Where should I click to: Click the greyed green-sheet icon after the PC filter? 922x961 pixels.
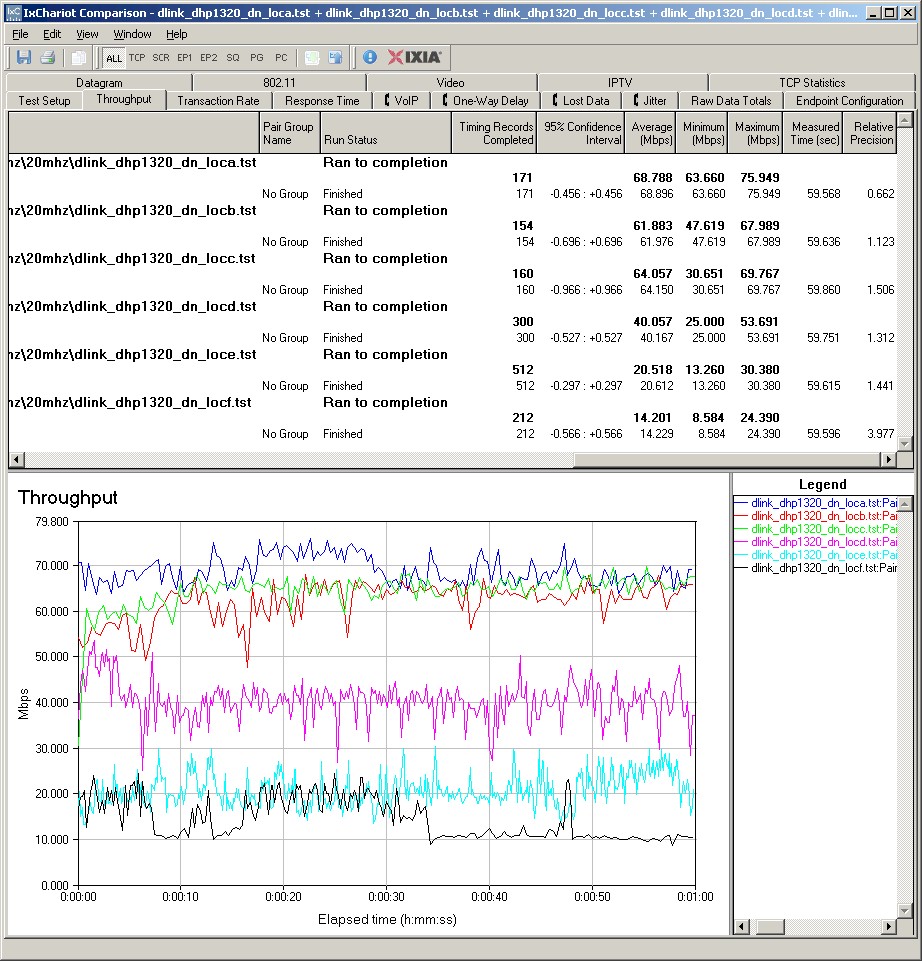pyautogui.click(x=312, y=58)
